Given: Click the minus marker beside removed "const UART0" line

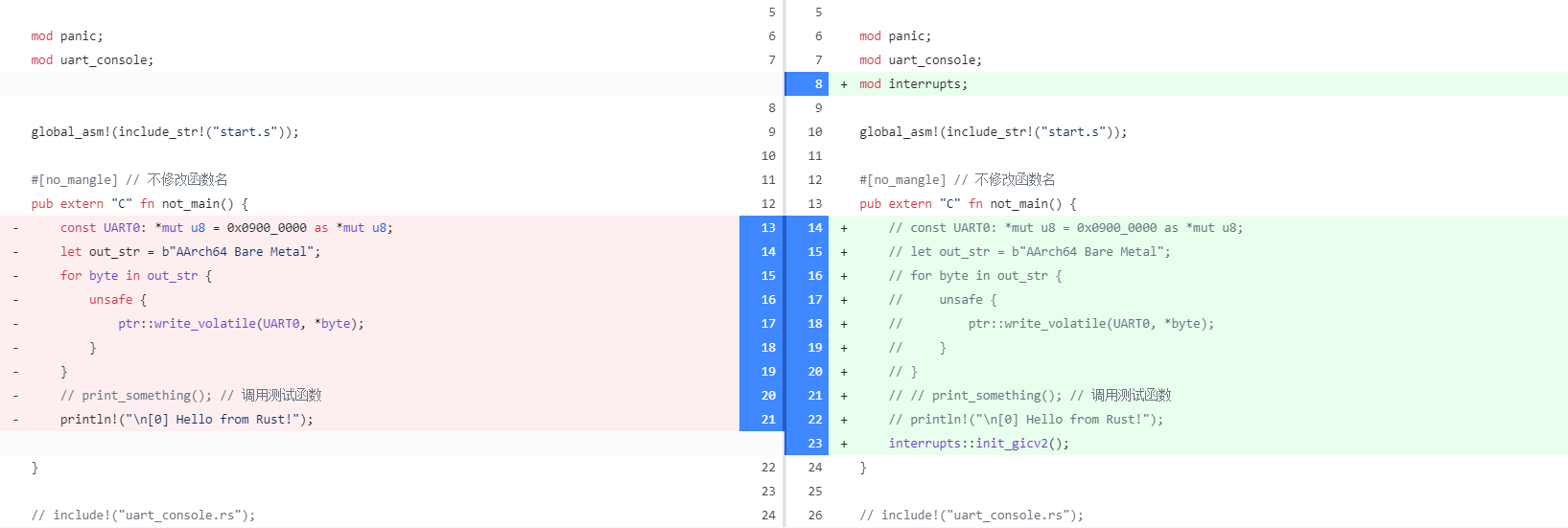Looking at the screenshot, I should click(x=15, y=228).
